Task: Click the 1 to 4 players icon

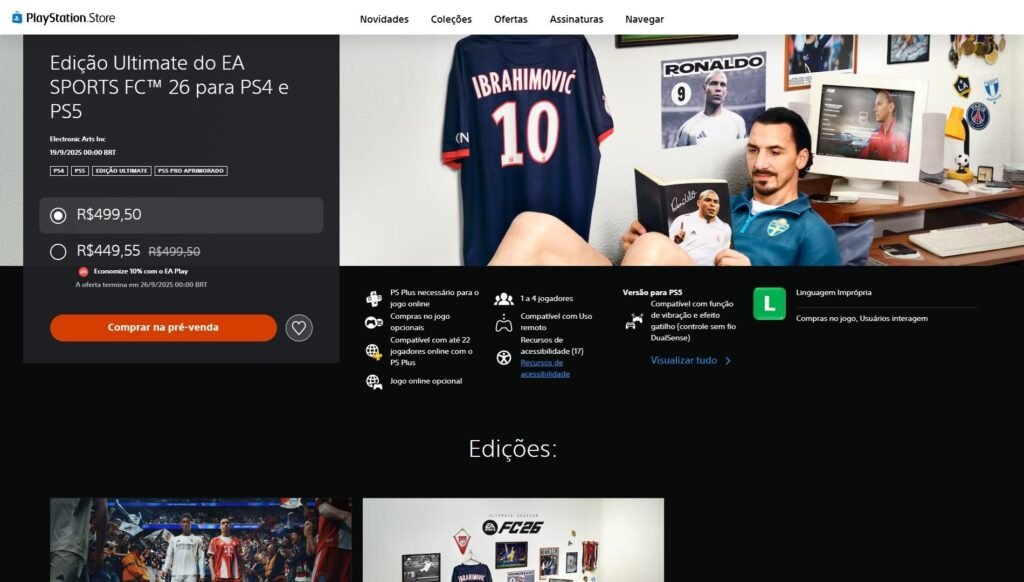Action: pyautogui.click(x=504, y=298)
